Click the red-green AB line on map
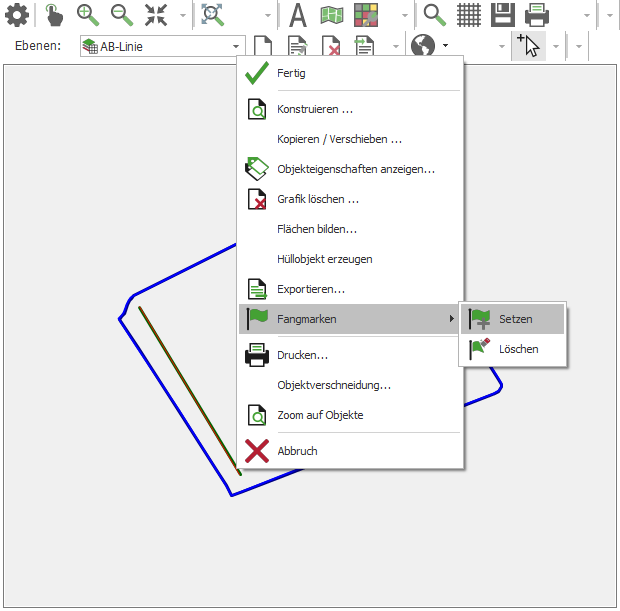 pyautogui.click(x=190, y=390)
